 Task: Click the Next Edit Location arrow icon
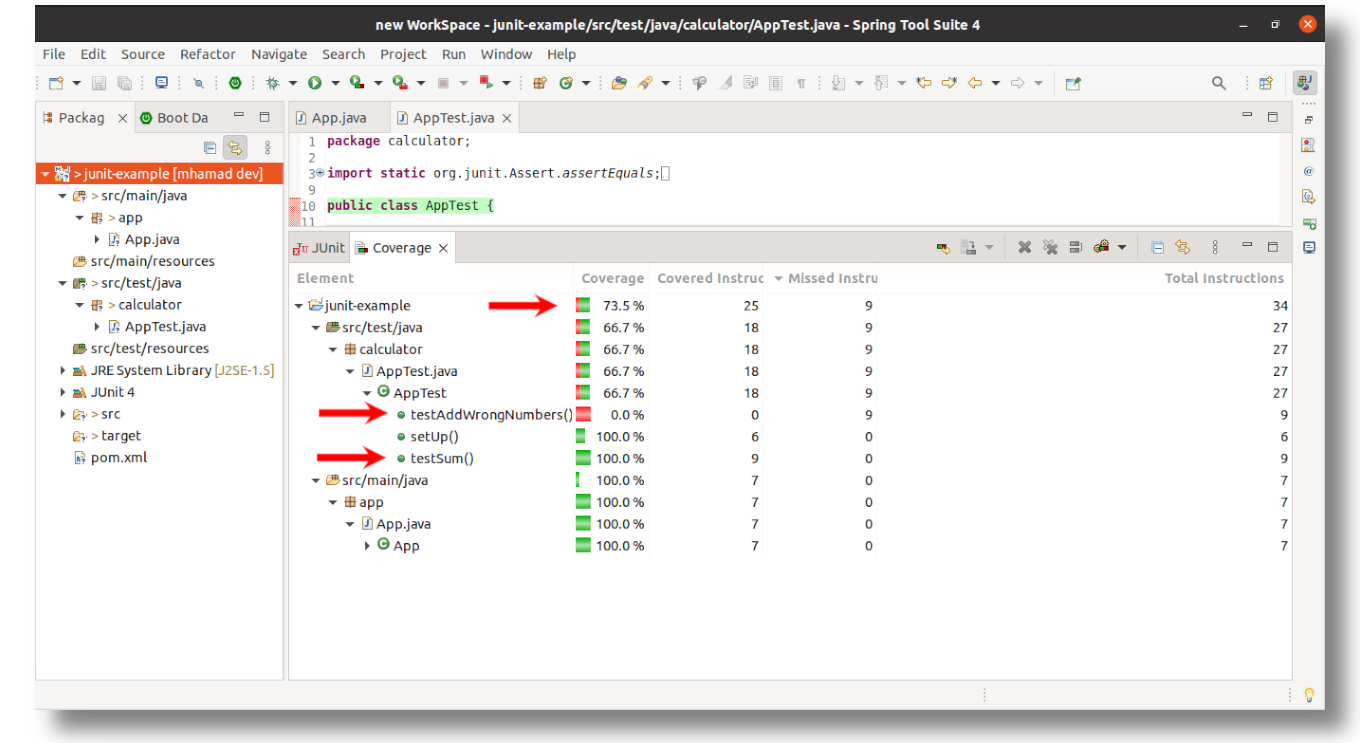pos(949,83)
